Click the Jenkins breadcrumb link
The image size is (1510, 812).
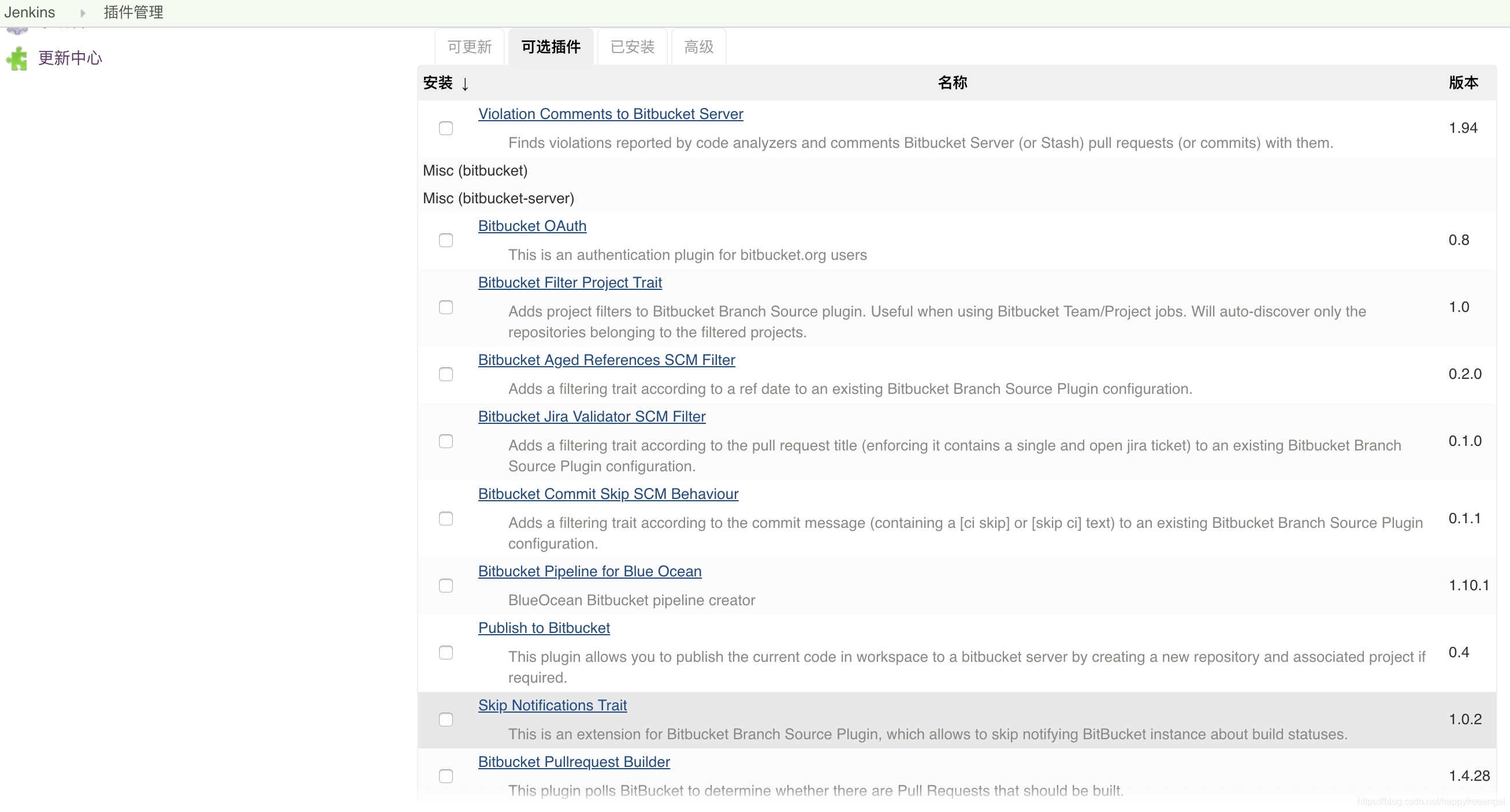(29, 12)
